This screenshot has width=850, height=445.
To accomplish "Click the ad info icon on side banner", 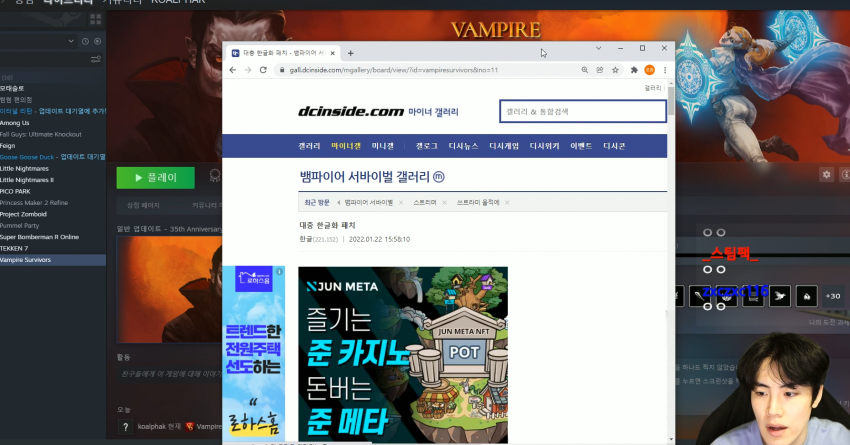I will pos(279,271).
